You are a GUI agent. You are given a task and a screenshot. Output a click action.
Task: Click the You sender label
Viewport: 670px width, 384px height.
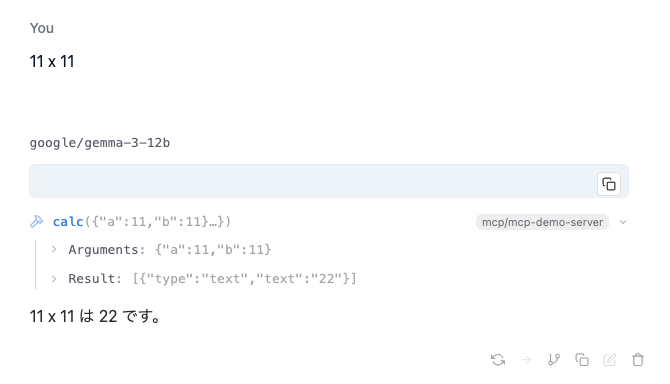[x=42, y=28]
